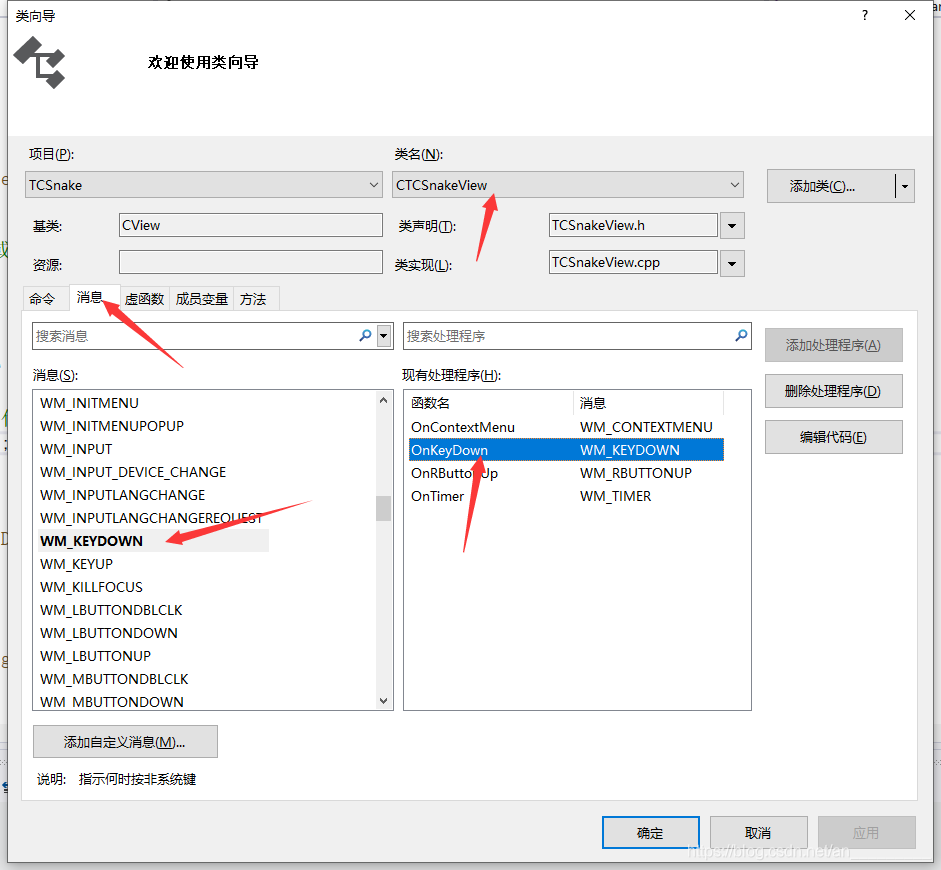Viewport: 941px width, 870px height.
Task: Select WM_LBUTTONDBLCLK message
Action: pyautogui.click(x=111, y=610)
